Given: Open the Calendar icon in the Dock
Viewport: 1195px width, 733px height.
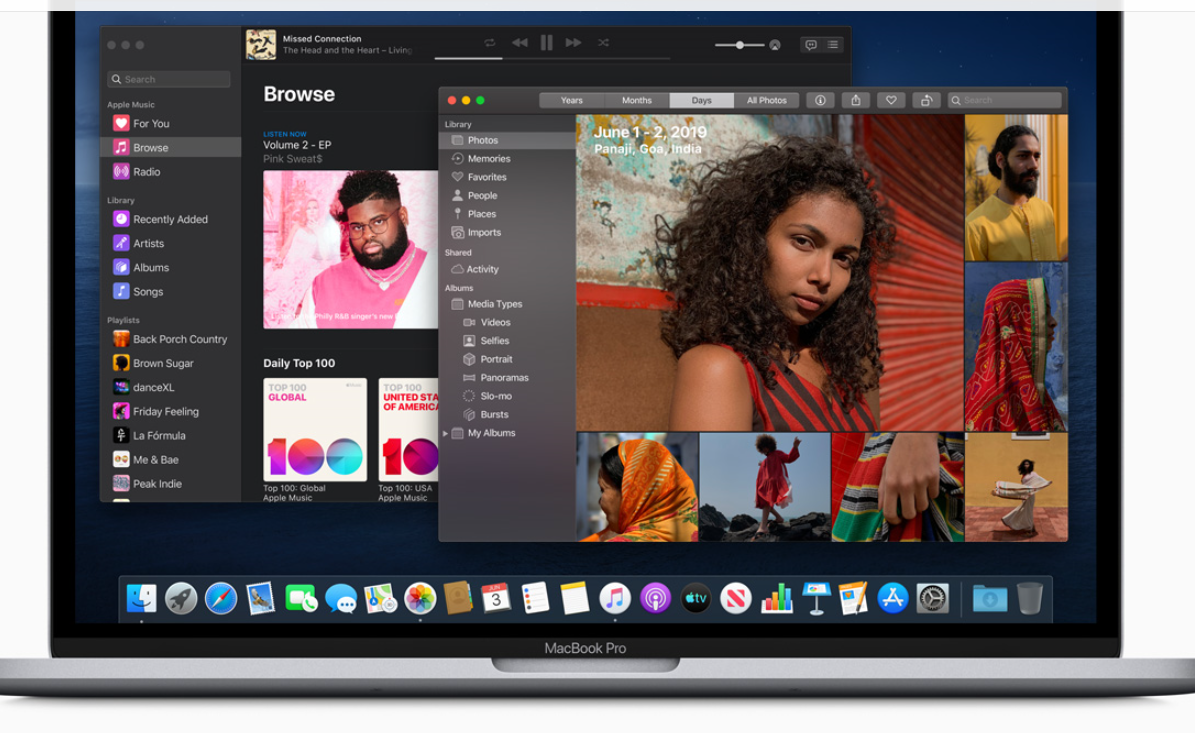Looking at the screenshot, I should 496,598.
